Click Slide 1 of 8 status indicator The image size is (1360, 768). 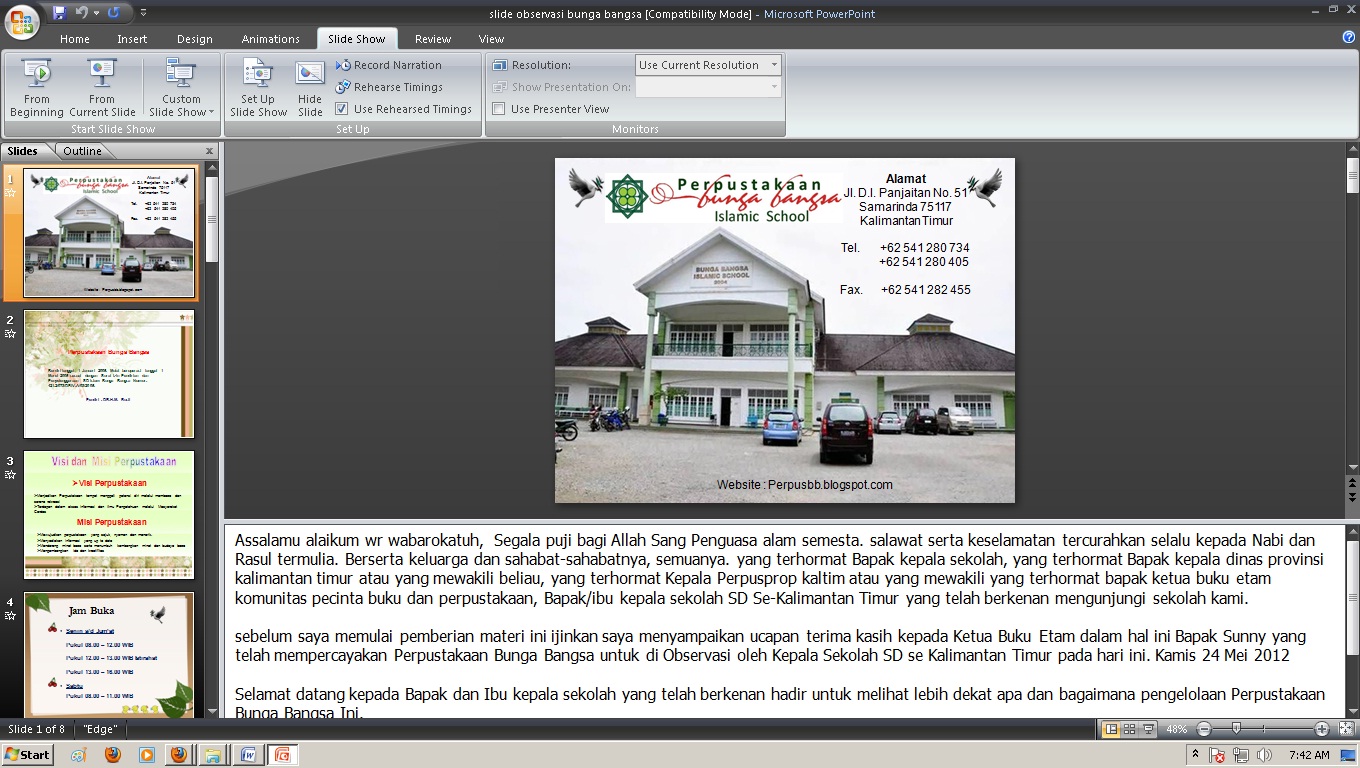click(x=36, y=729)
